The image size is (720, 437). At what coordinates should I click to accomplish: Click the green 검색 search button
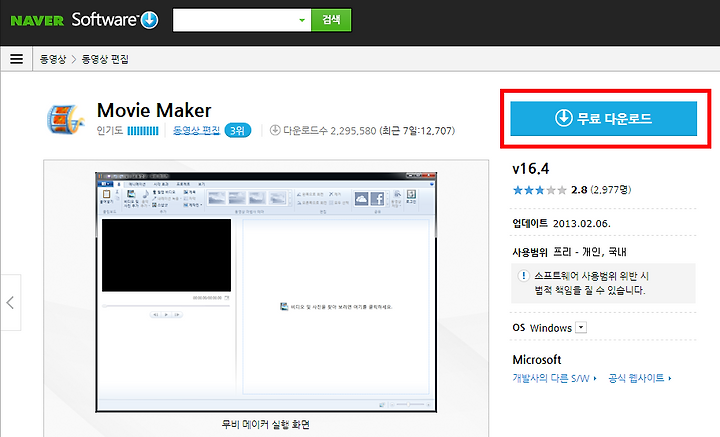click(331, 20)
